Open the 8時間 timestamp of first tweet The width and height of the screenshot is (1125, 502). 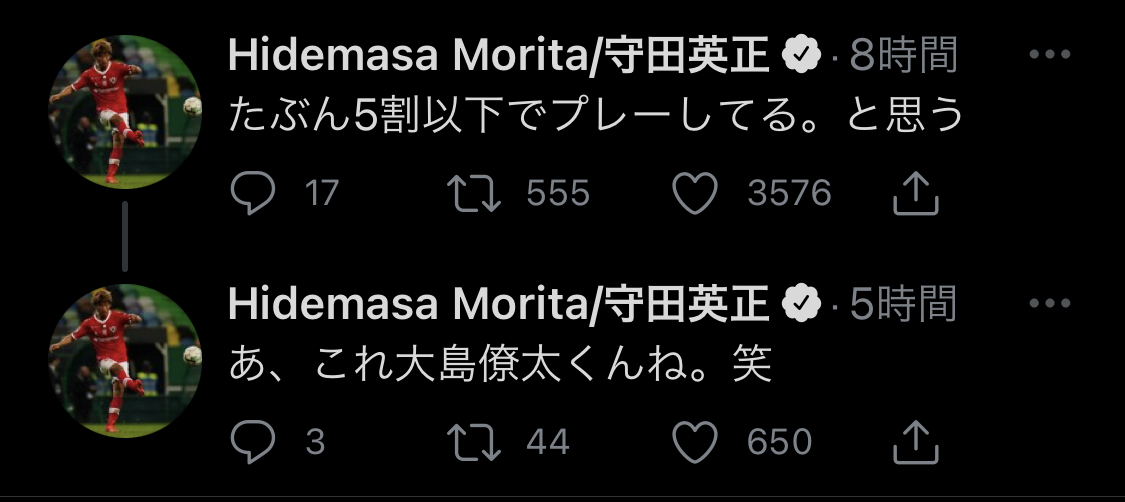[x=903, y=57]
